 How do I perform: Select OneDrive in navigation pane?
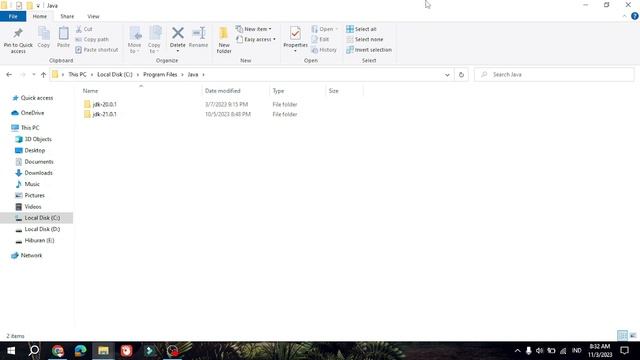[x=28, y=113]
